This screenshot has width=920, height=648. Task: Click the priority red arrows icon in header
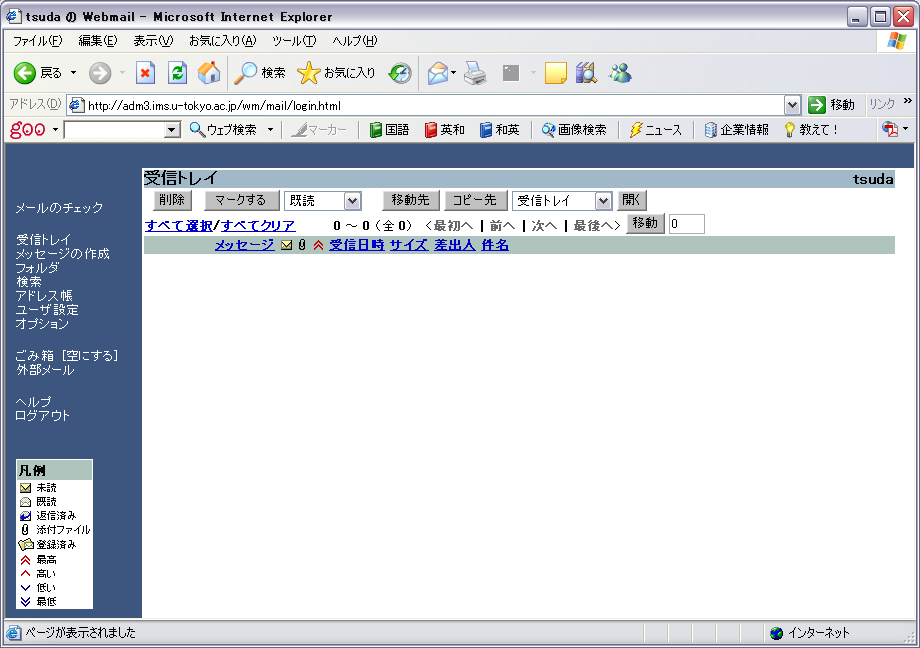tap(319, 245)
